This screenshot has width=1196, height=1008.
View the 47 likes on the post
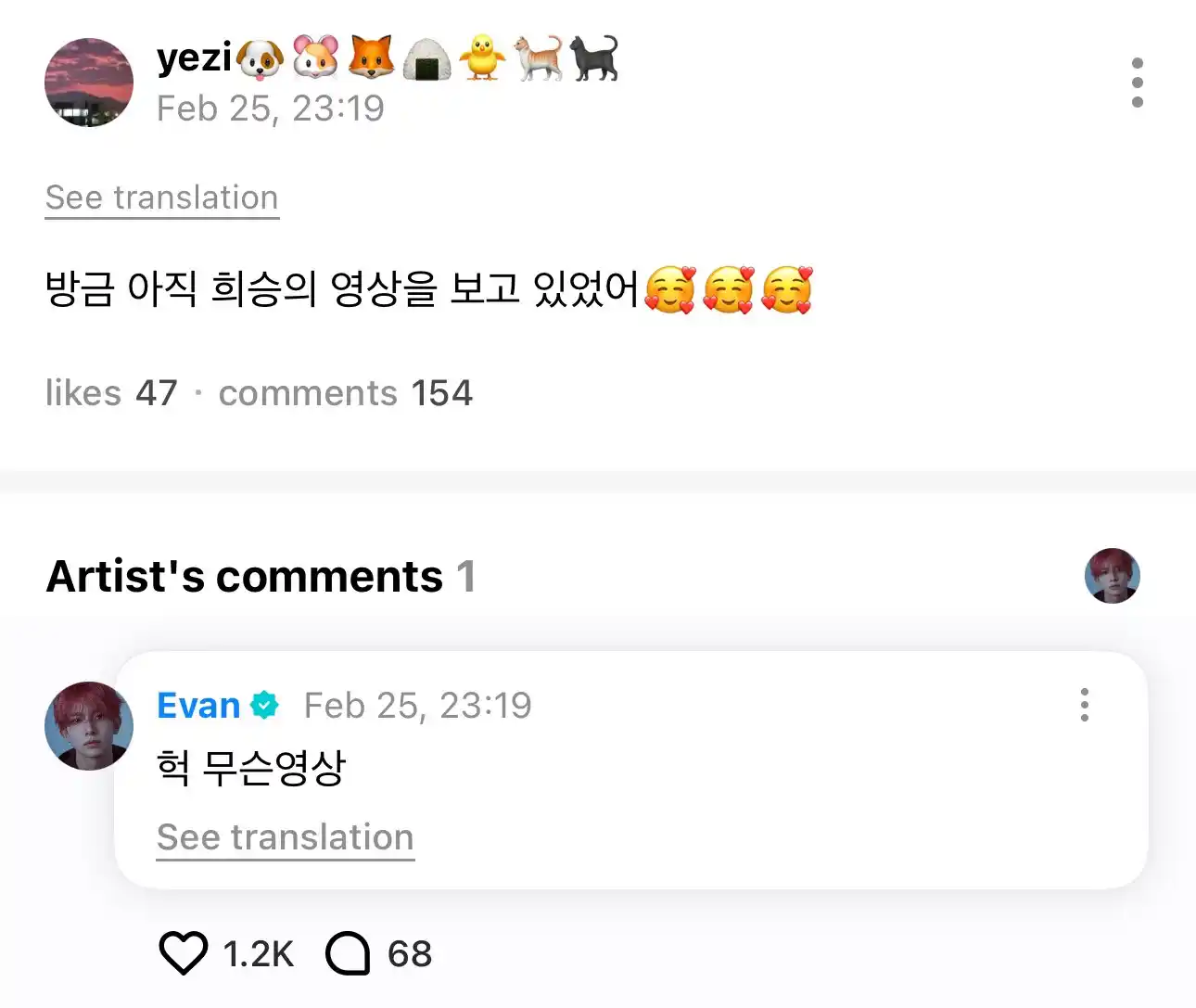point(111,393)
